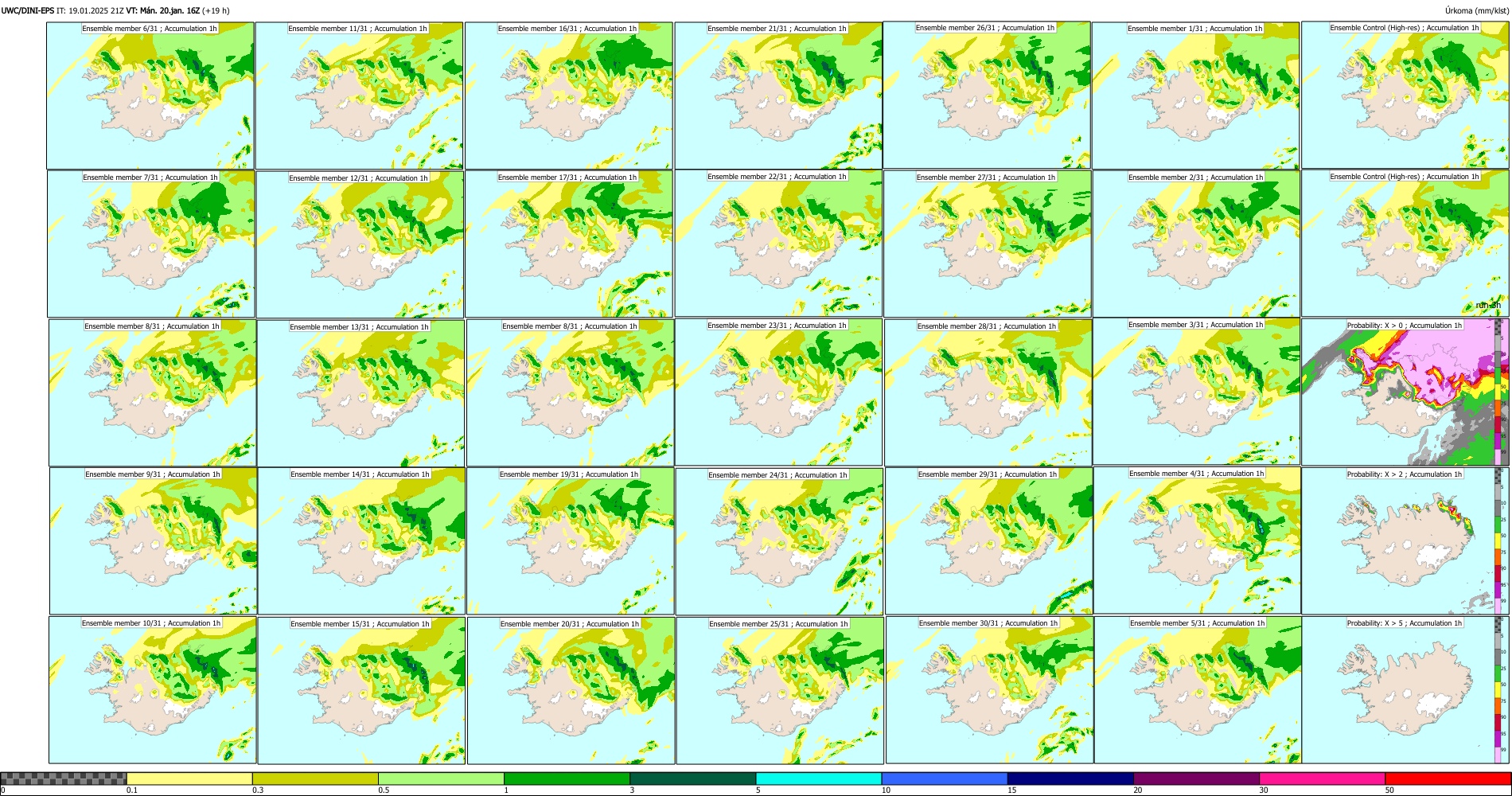
Task: Pick the pink 30–50 legend swatch
Action: coord(1322,778)
